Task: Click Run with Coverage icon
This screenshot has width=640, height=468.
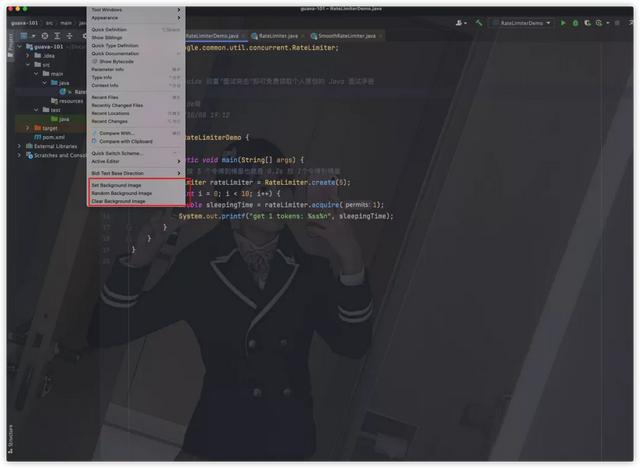Action: (x=587, y=23)
